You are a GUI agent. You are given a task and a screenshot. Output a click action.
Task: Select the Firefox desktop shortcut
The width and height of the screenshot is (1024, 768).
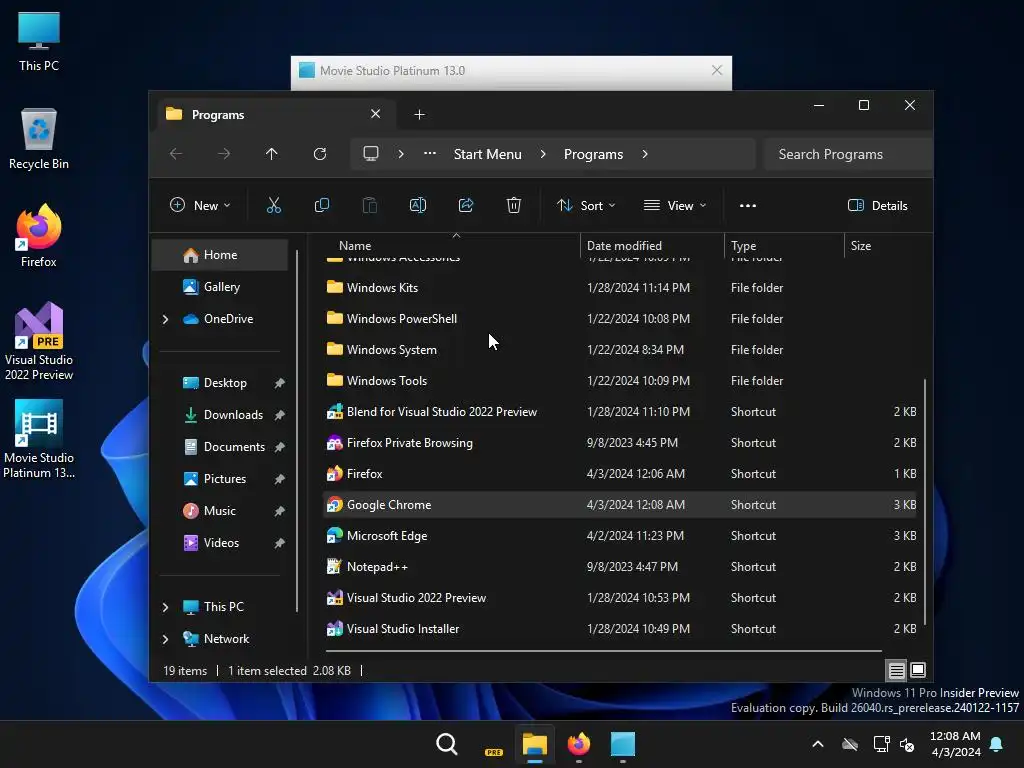pos(39,236)
